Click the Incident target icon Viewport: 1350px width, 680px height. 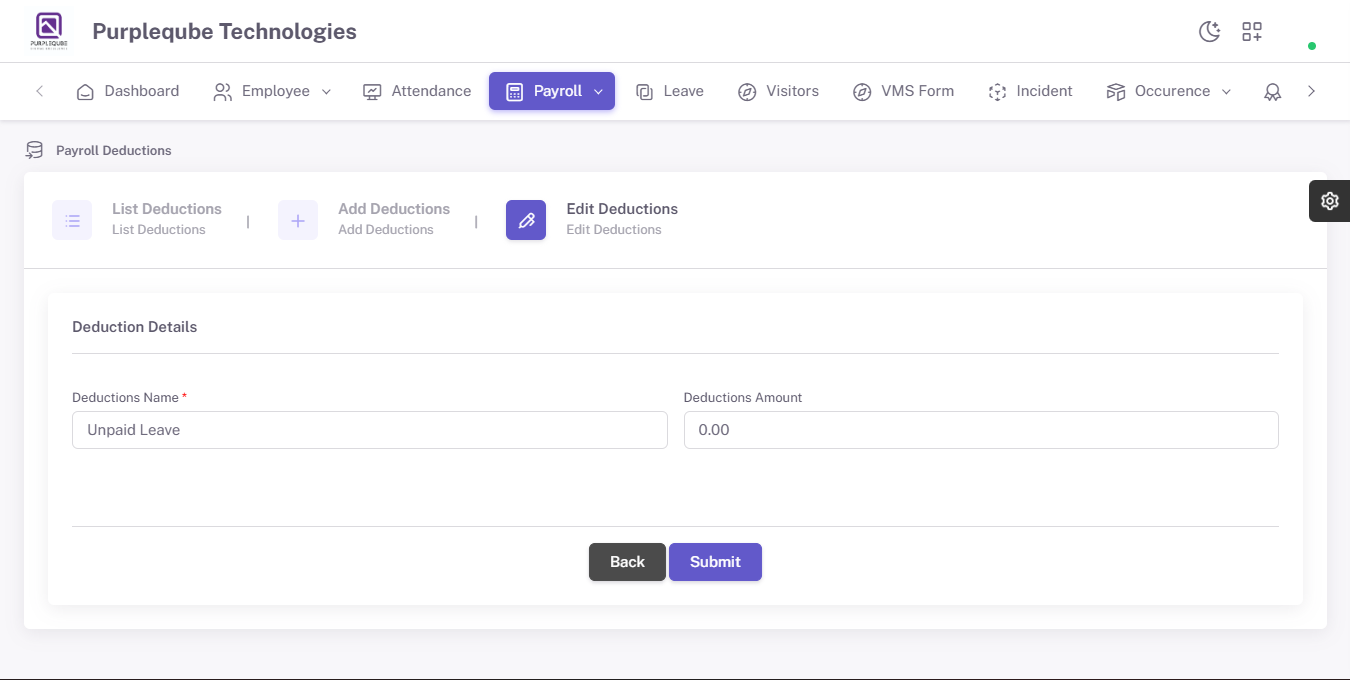[997, 92]
